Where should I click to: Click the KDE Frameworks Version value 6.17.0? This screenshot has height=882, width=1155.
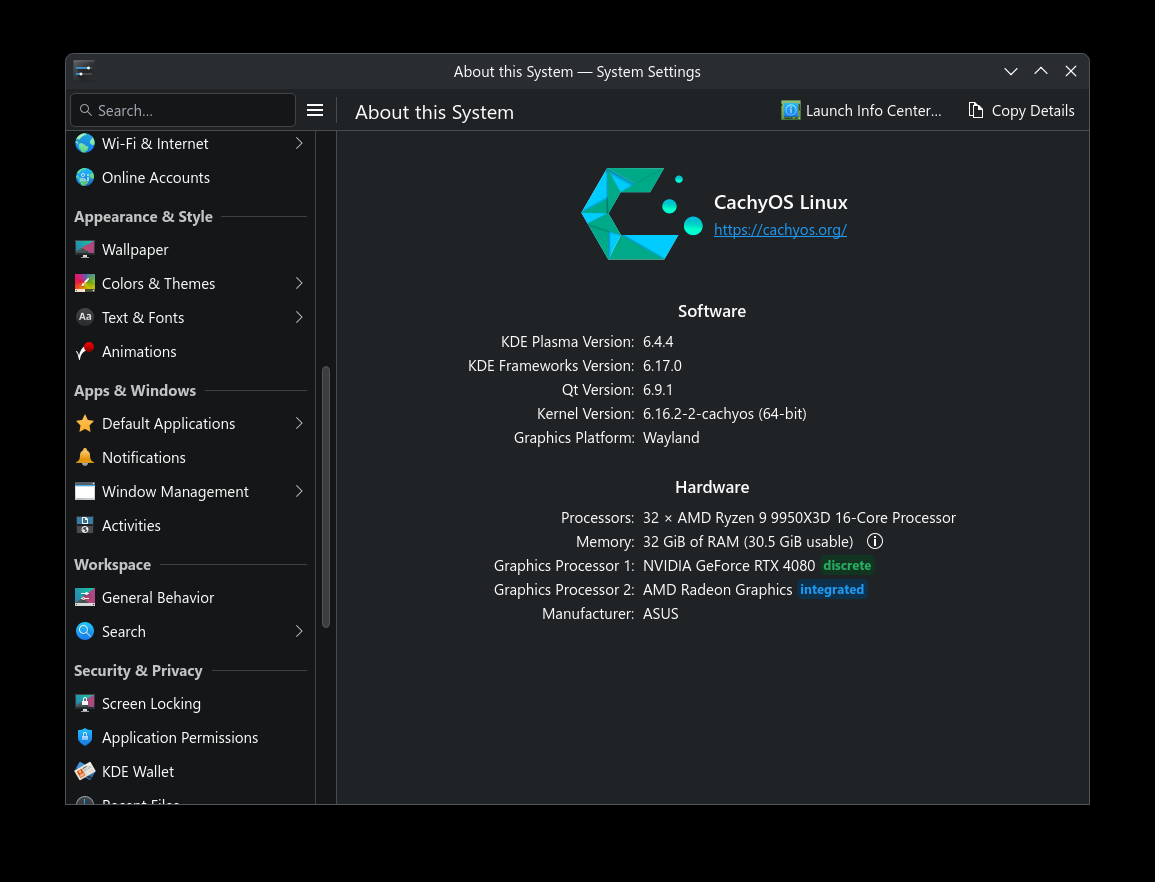coord(662,366)
